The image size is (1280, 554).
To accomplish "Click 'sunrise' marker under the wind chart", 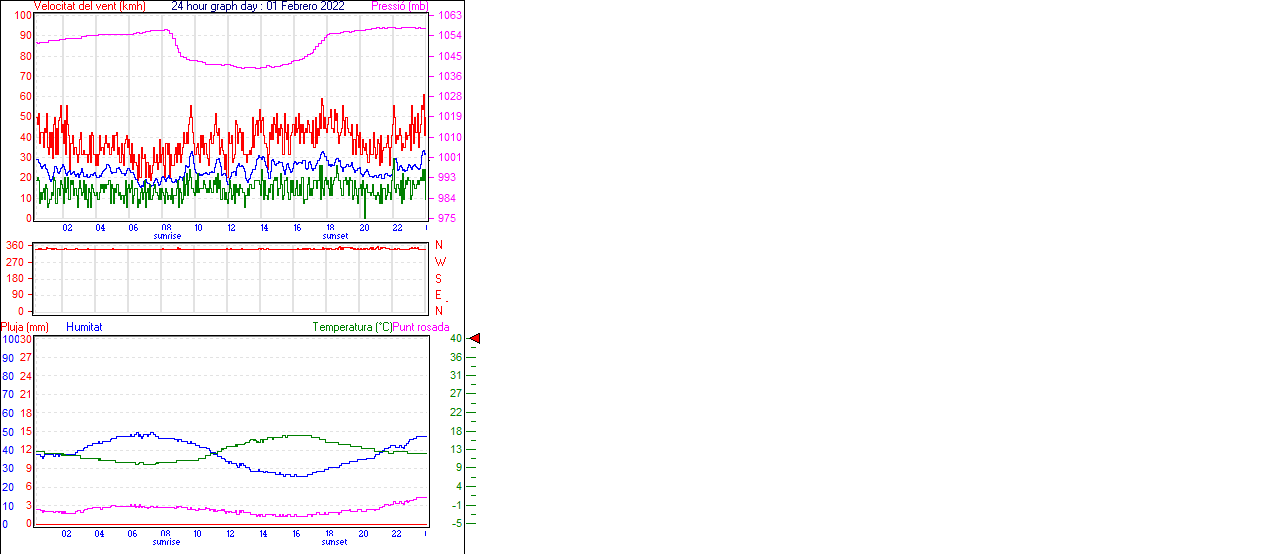I will (167, 236).
